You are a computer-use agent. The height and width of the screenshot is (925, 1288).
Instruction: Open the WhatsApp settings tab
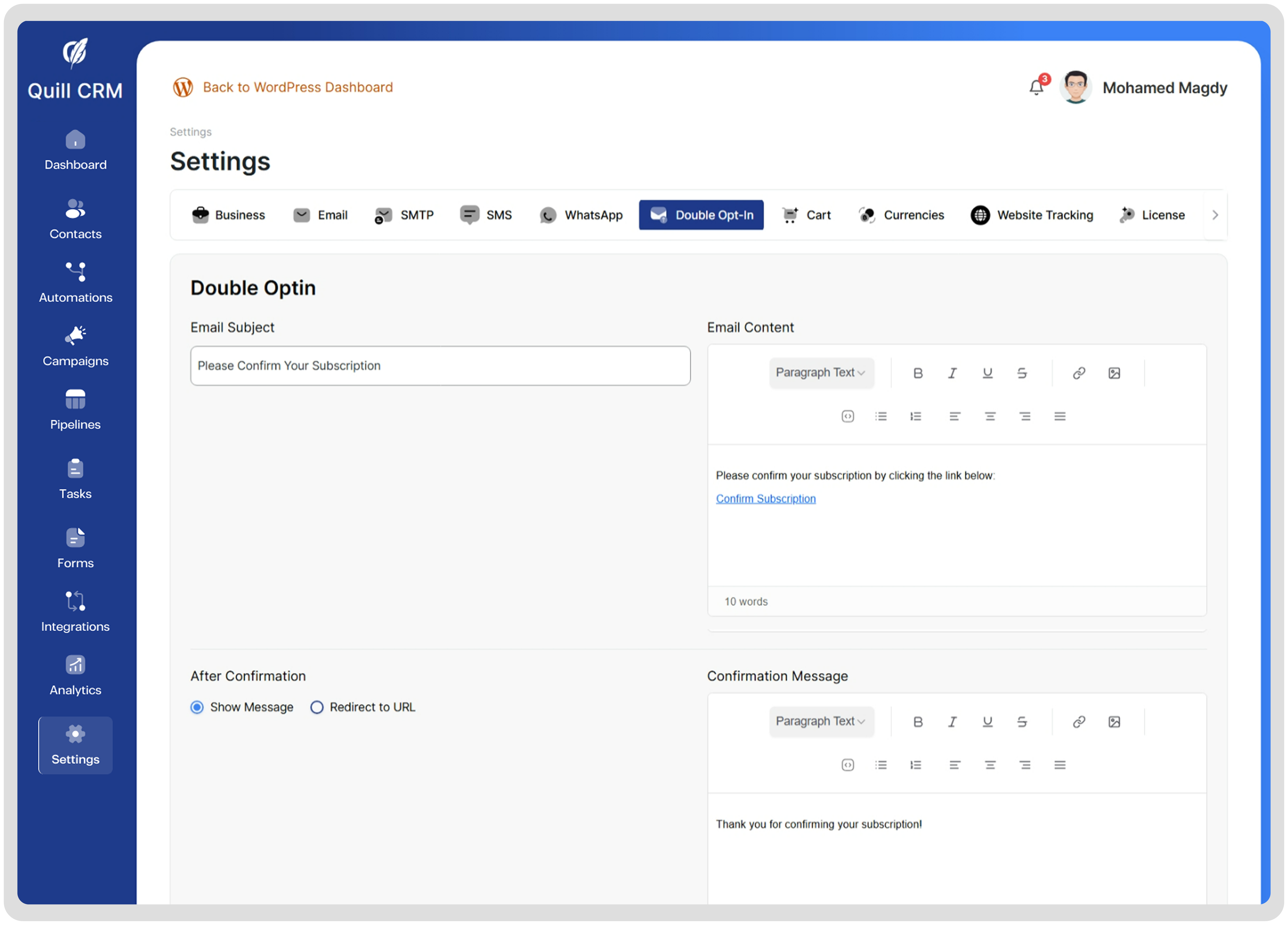point(580,215)
